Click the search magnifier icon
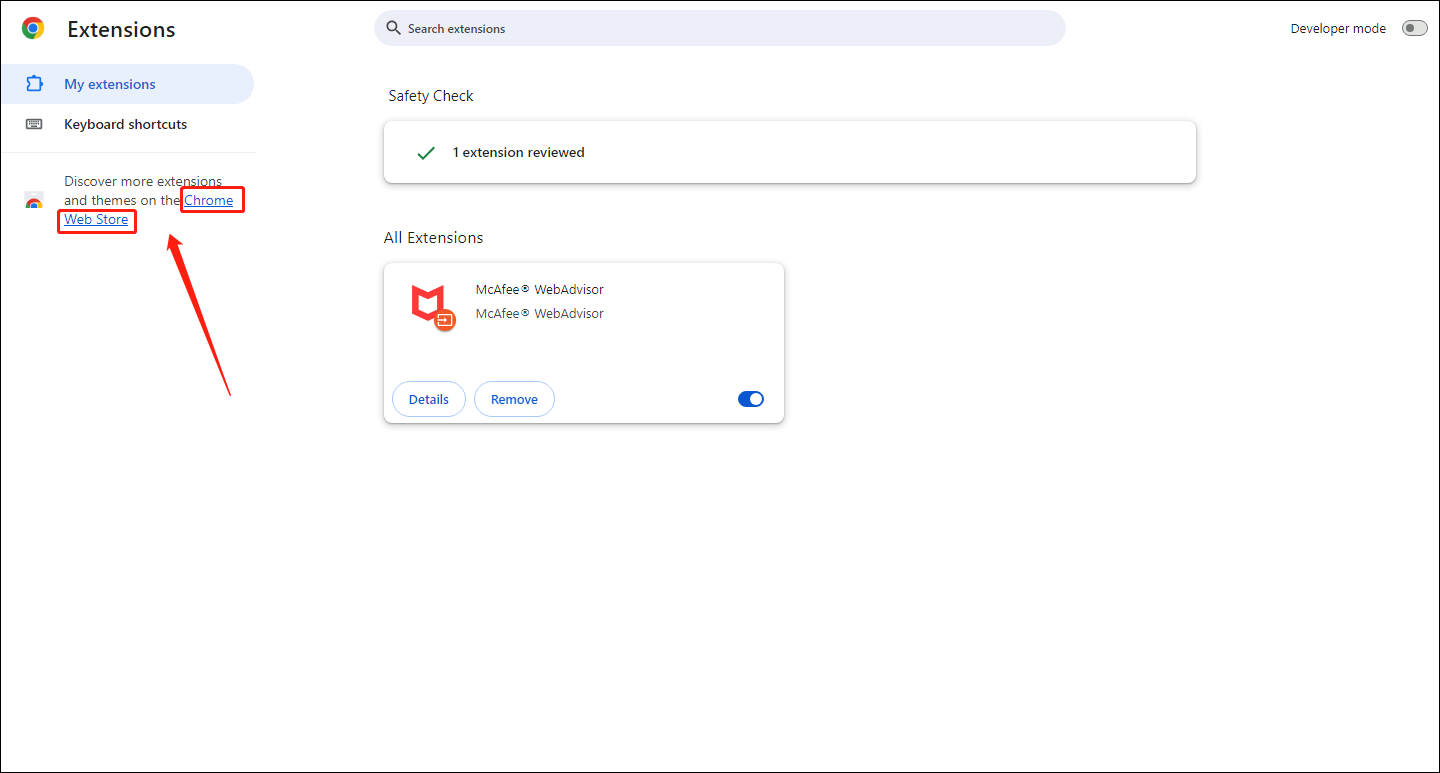Viewport: 1440px width, 773px height. pyautogui.click(x=393, y=28)
